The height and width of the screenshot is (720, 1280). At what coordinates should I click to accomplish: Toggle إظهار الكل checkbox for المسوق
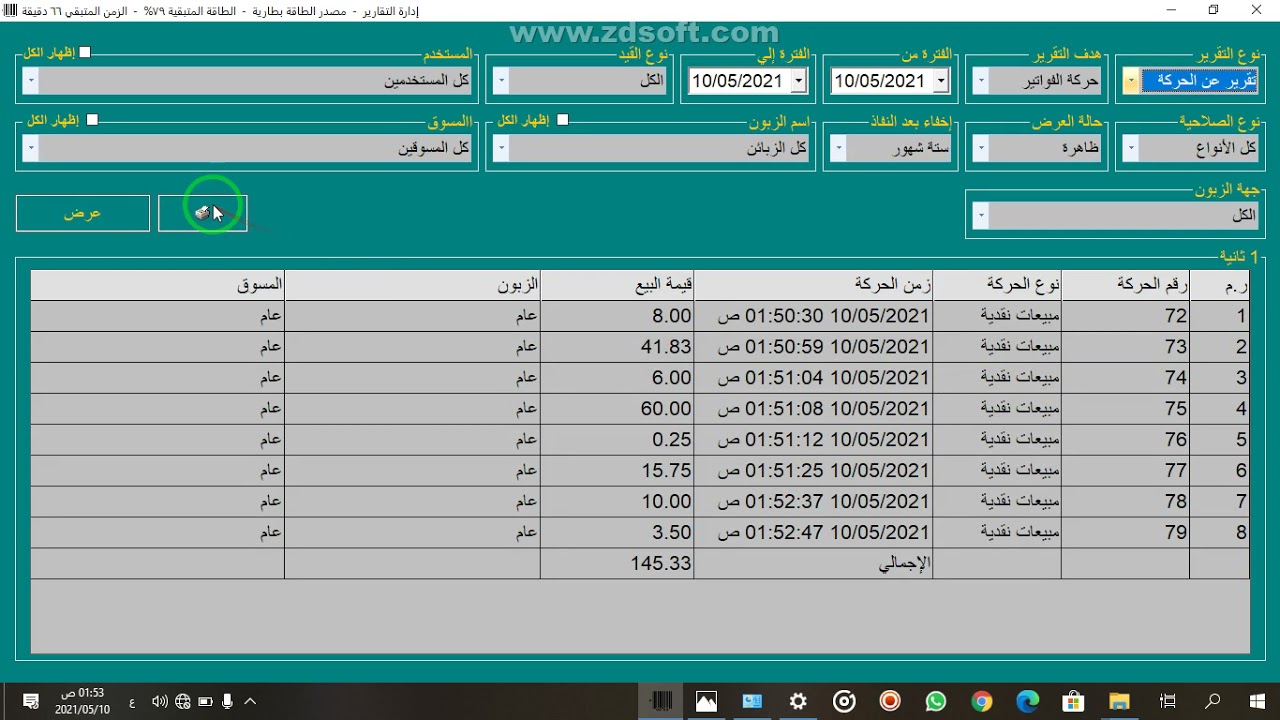[92, 120]
